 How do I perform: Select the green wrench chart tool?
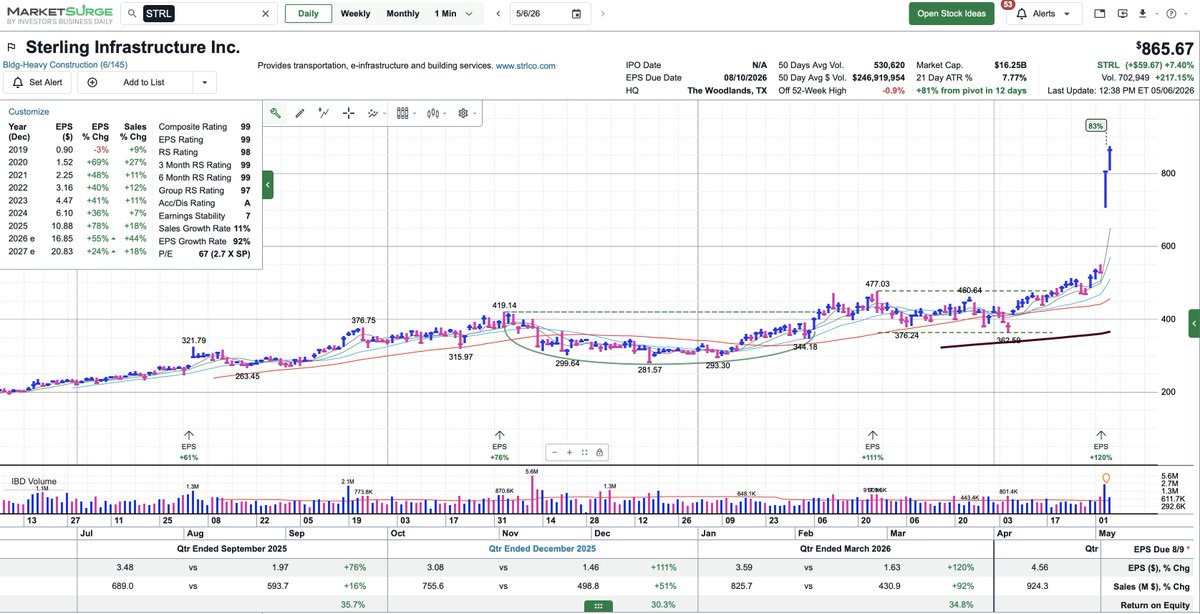[275, 113]
